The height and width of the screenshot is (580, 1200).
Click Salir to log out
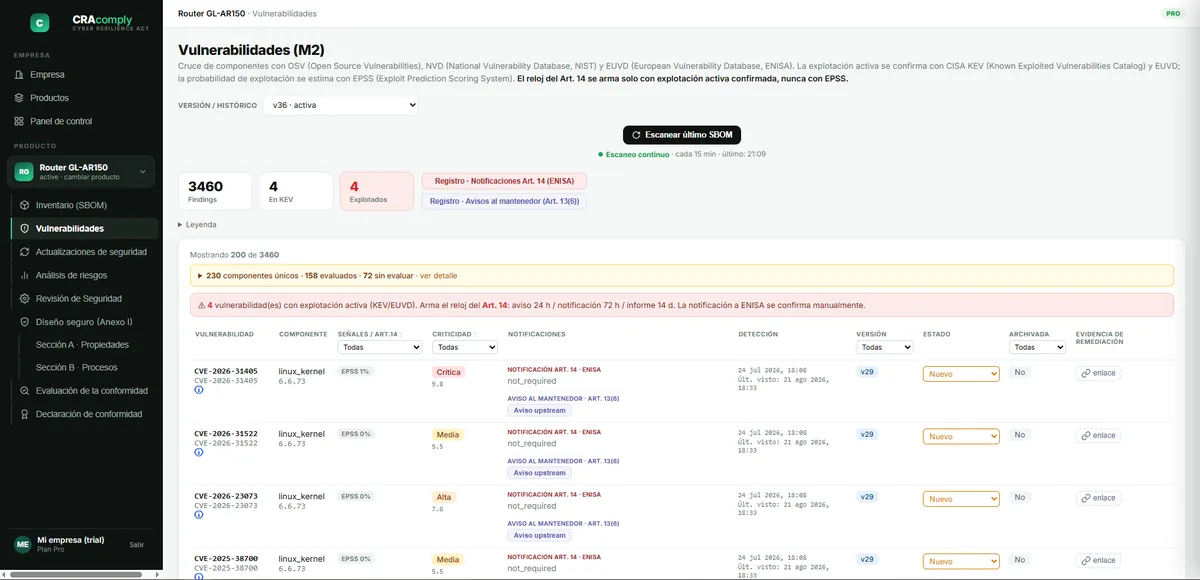137,545
